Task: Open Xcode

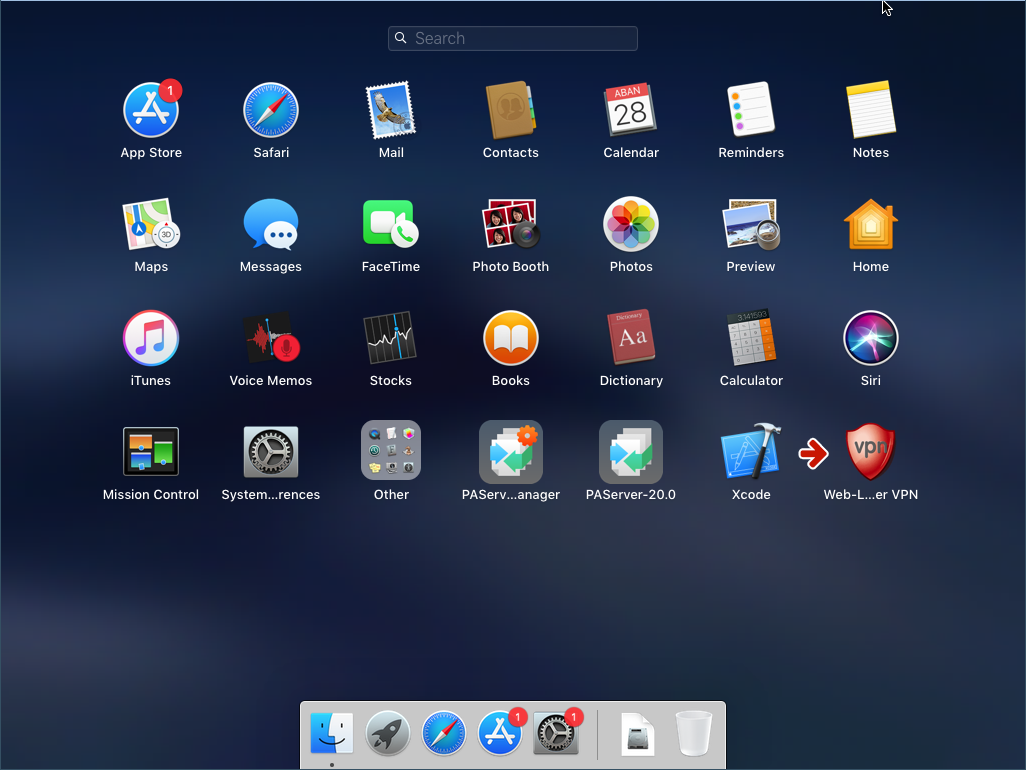Action: [751, 452]
